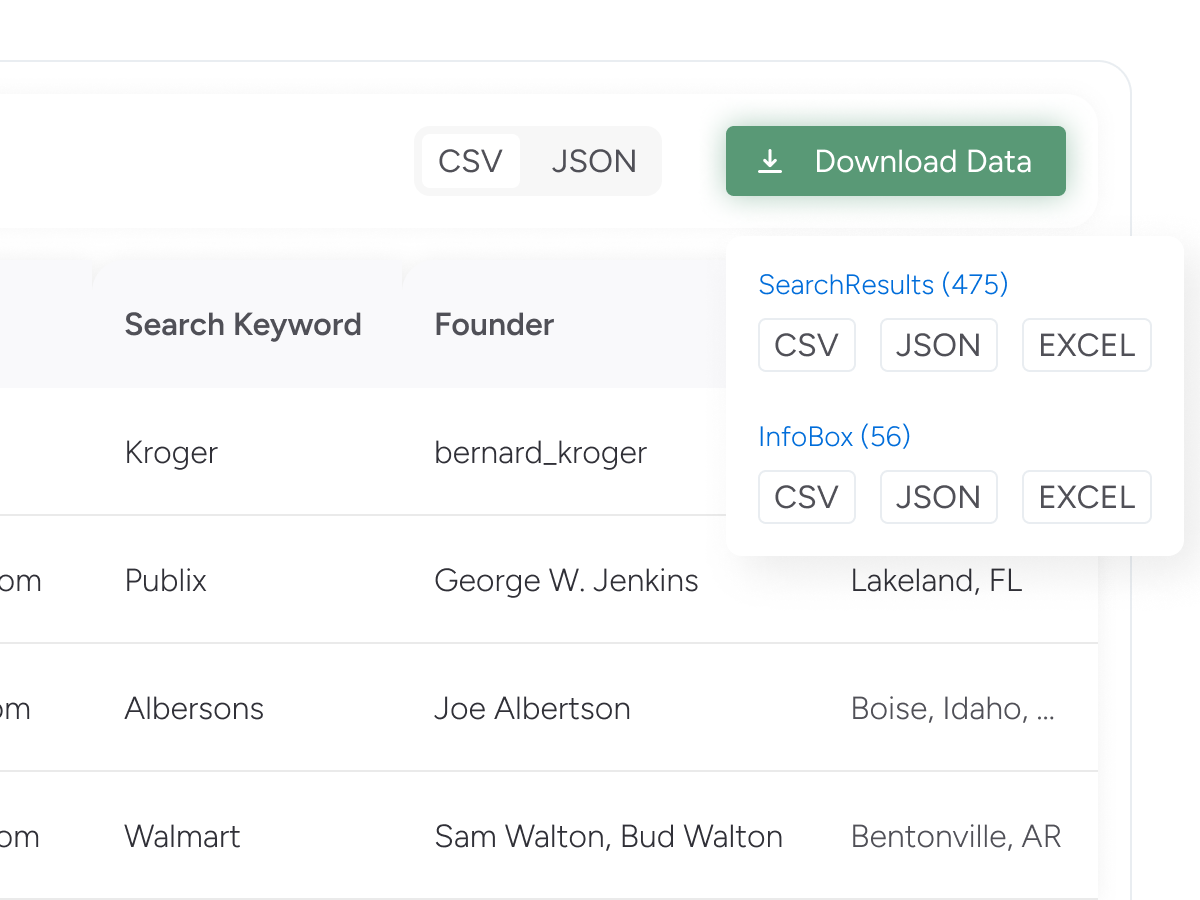Select the Kroger keyword cell
The height and width of the screenshot is (900, 1200).
pyautogui.click(x=171, y=453)
